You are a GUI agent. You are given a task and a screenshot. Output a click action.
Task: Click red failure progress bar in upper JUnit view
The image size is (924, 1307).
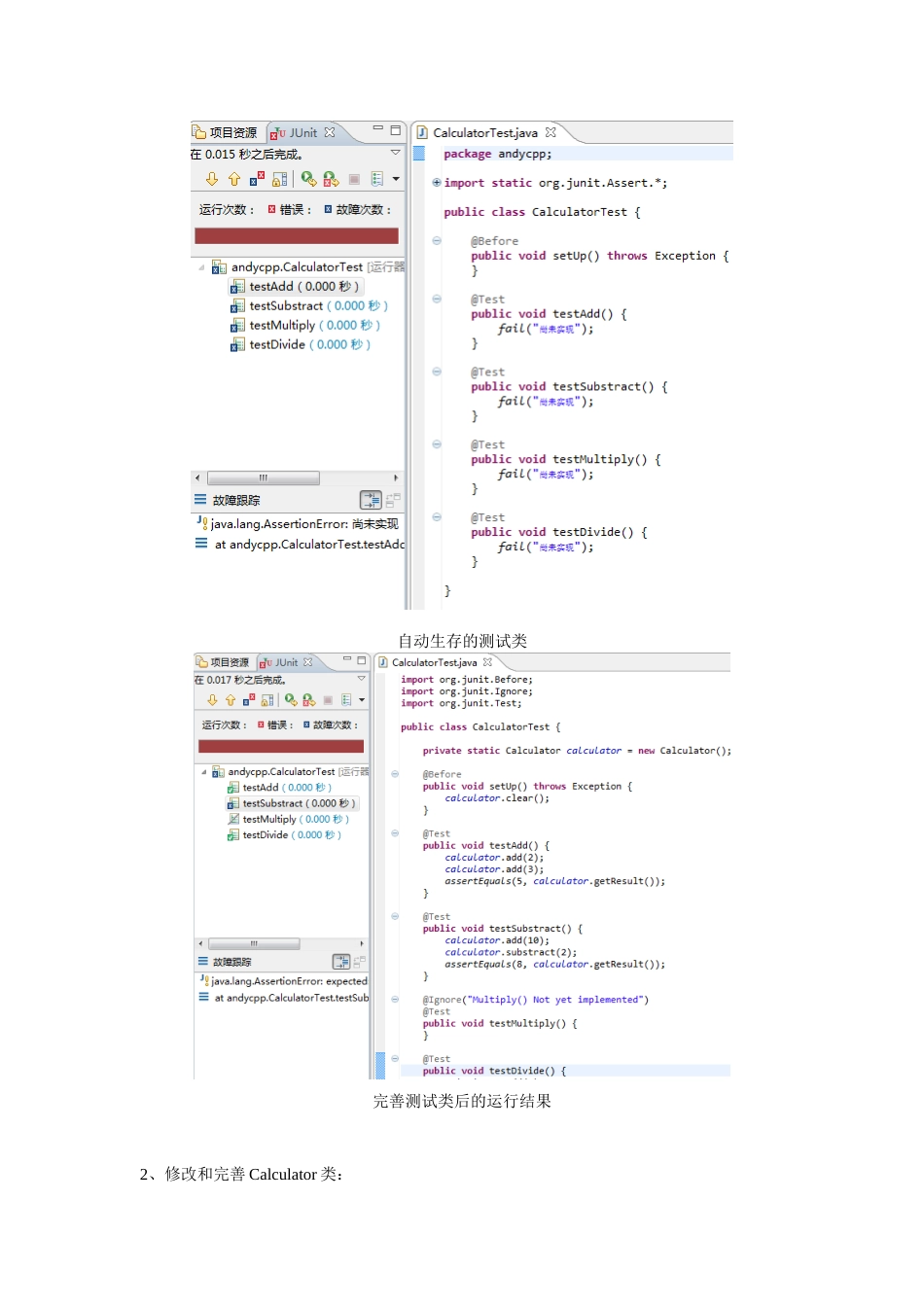click(297, 235)
